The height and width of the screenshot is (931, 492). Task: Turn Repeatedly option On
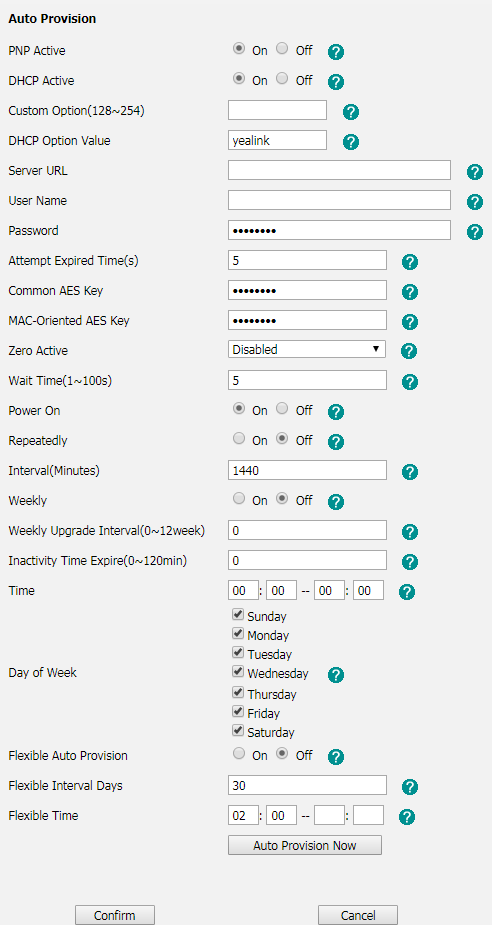pos(239,439)
